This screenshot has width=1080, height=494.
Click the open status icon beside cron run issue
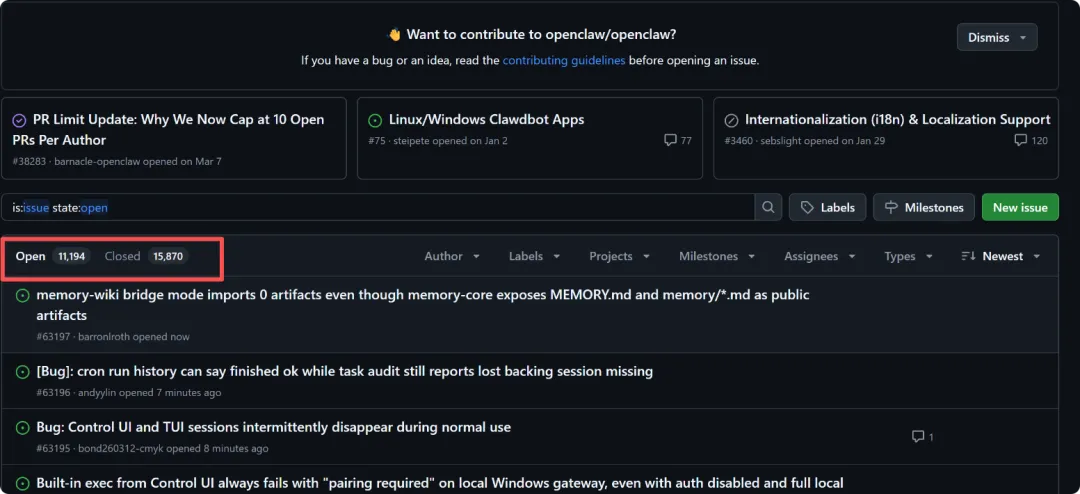22,372
